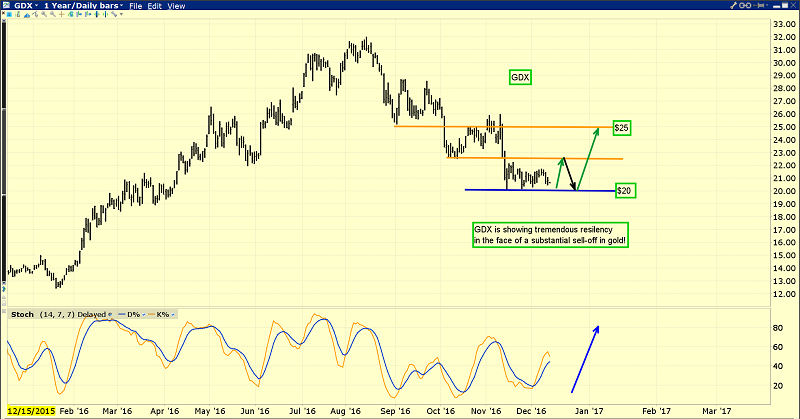
Task: Click the $20 price label box
Action: pyautogui.click(x=624, y=191)
